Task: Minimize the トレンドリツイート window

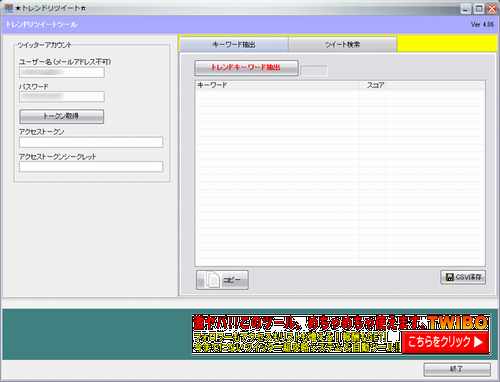Action: coord(466,9)
